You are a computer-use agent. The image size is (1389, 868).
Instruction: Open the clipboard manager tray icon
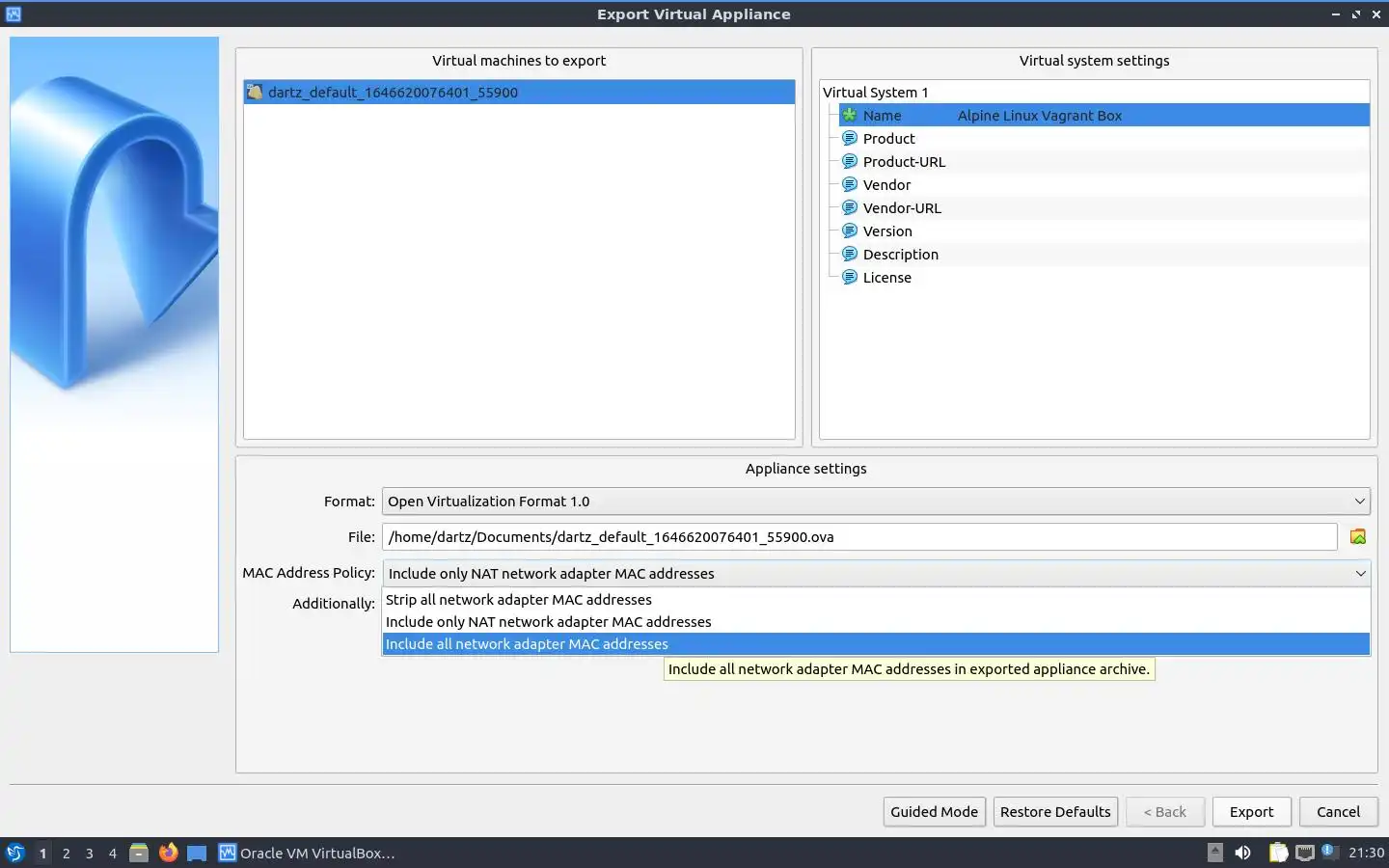pyautogui.click(x=1278, y=853)
